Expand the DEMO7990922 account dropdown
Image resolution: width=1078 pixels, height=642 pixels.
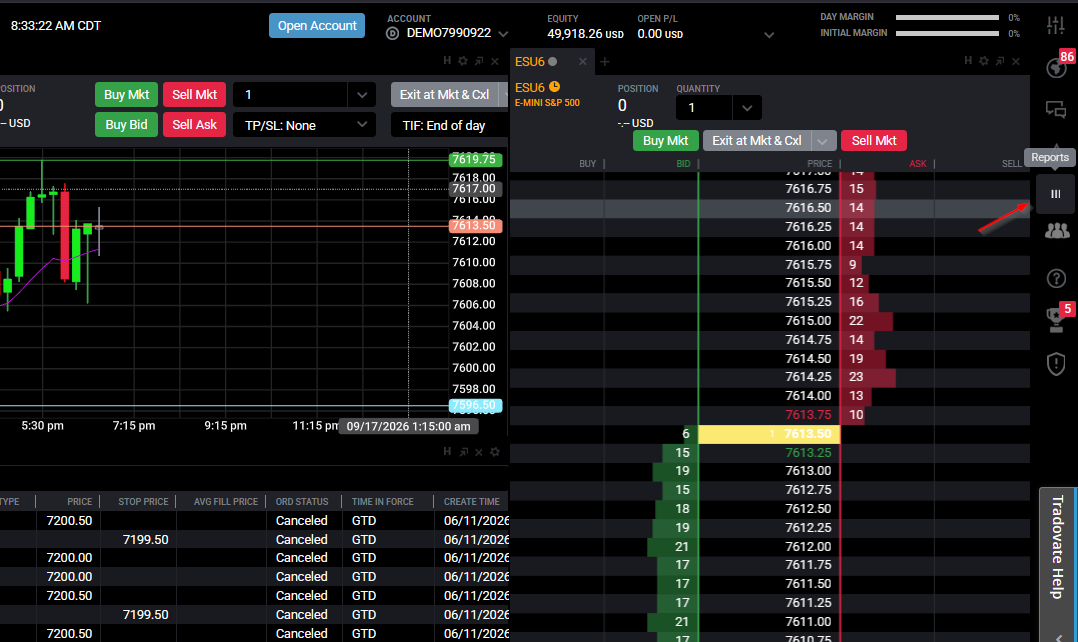[503, 34]
